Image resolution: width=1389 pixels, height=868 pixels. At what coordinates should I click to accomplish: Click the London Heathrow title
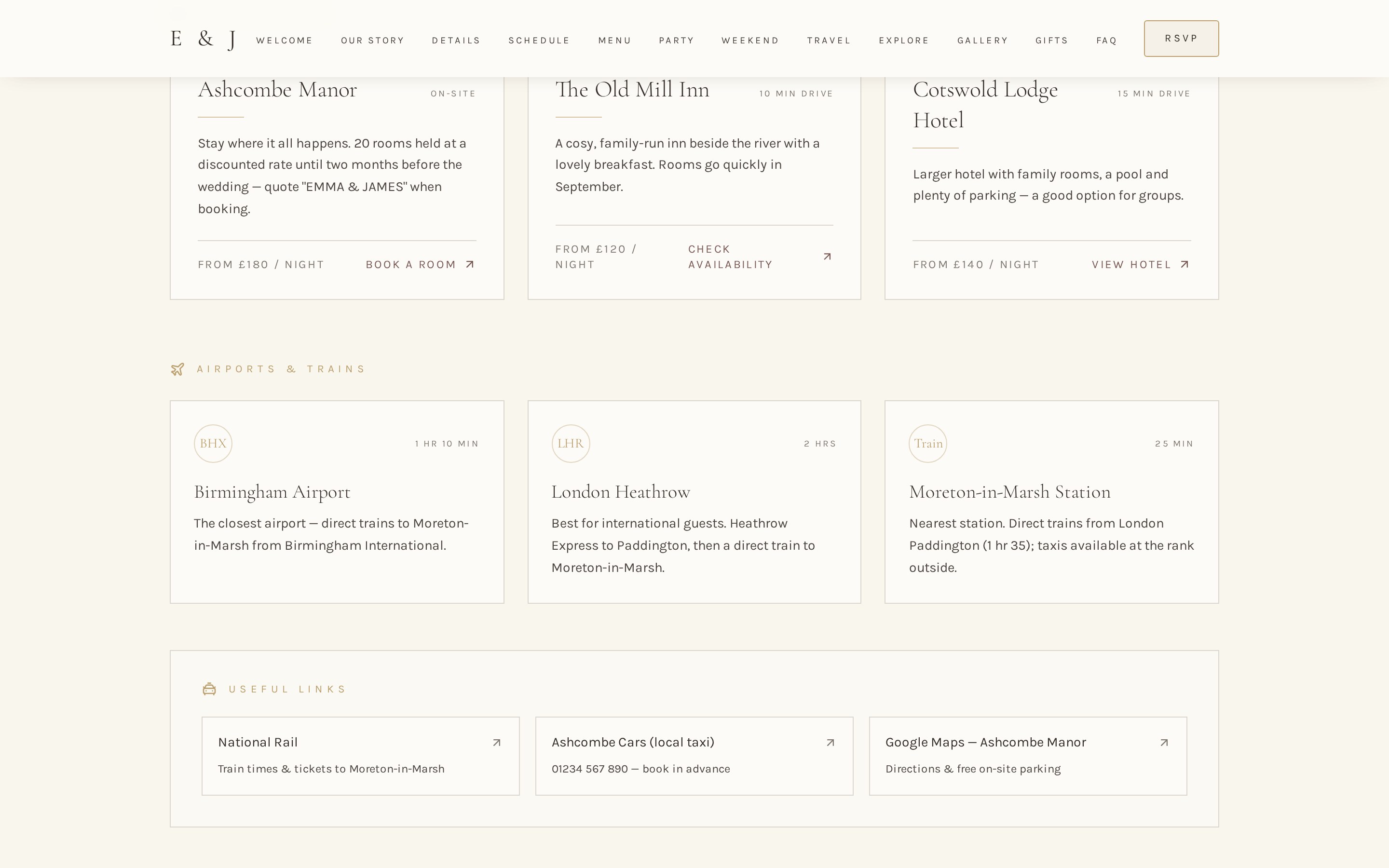tap(620, 492)
